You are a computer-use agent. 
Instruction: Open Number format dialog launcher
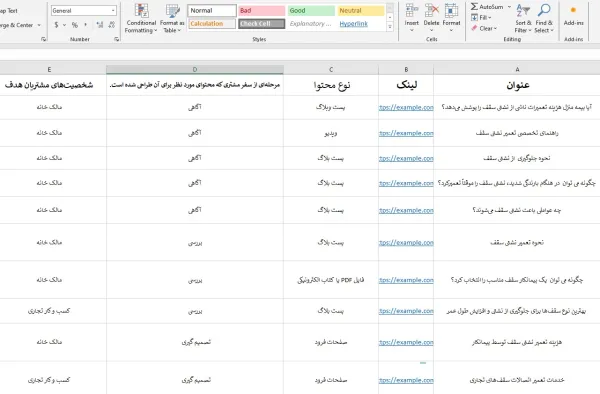(x=116, y=39)
